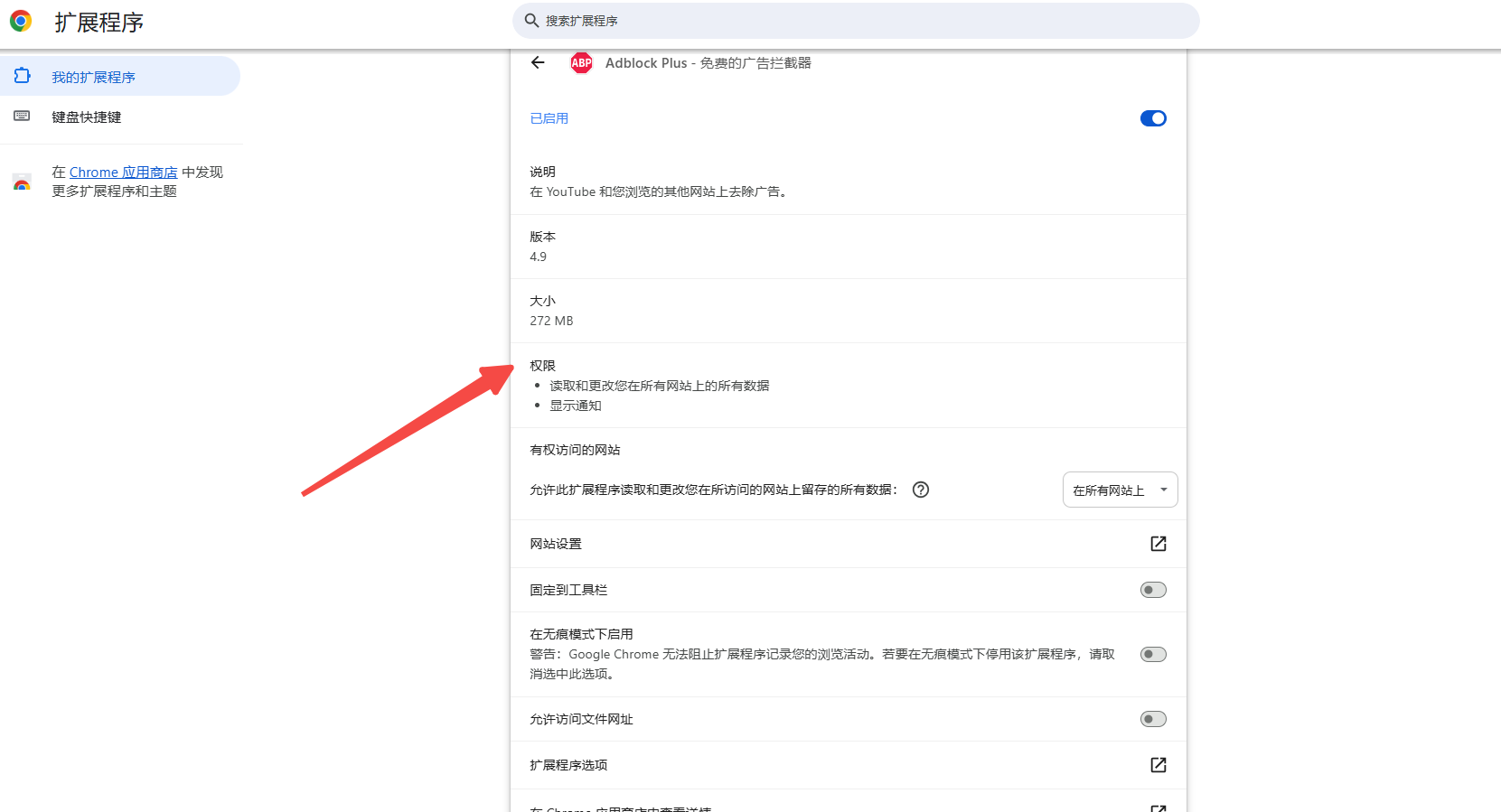Select the size value 272 MB
The height and width of the screenshot is (812, 1501).
[551, 321]
